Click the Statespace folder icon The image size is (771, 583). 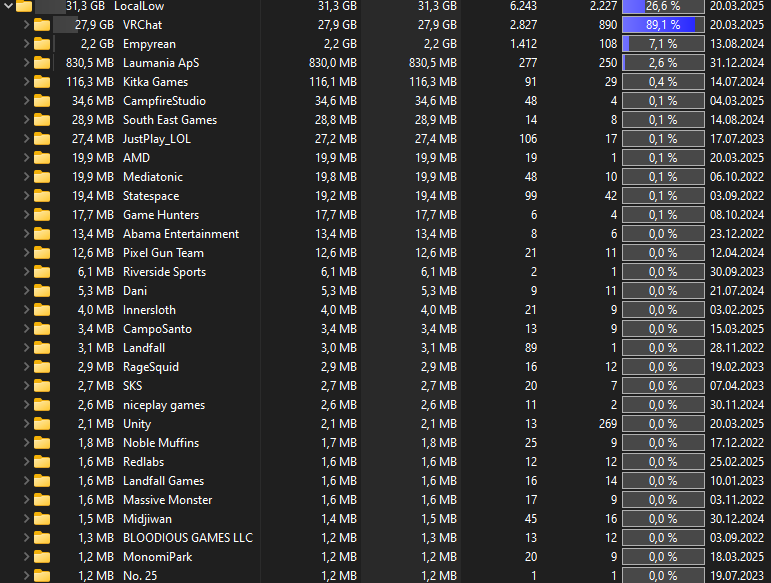pos(42,196)
